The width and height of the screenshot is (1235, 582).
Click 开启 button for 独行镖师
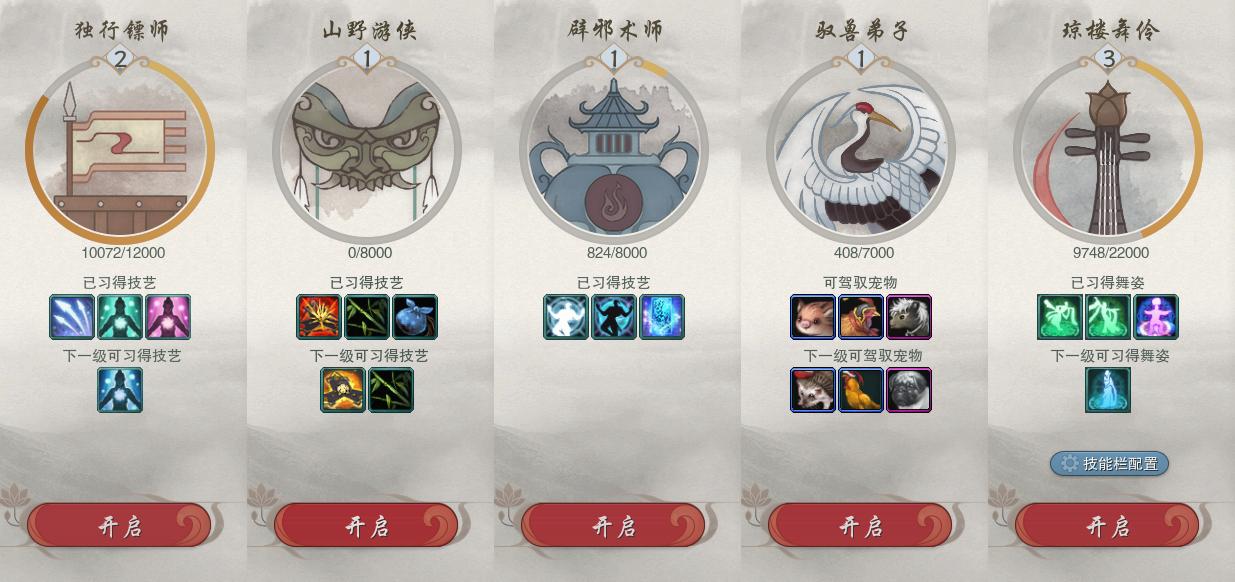[x=120, y=526]
